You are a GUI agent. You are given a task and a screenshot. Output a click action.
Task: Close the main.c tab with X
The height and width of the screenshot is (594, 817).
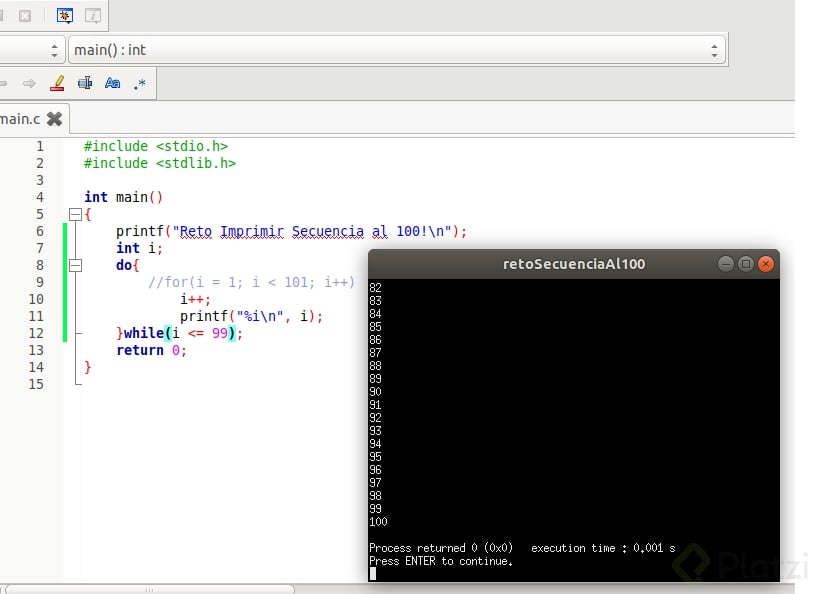pos(54,119)
